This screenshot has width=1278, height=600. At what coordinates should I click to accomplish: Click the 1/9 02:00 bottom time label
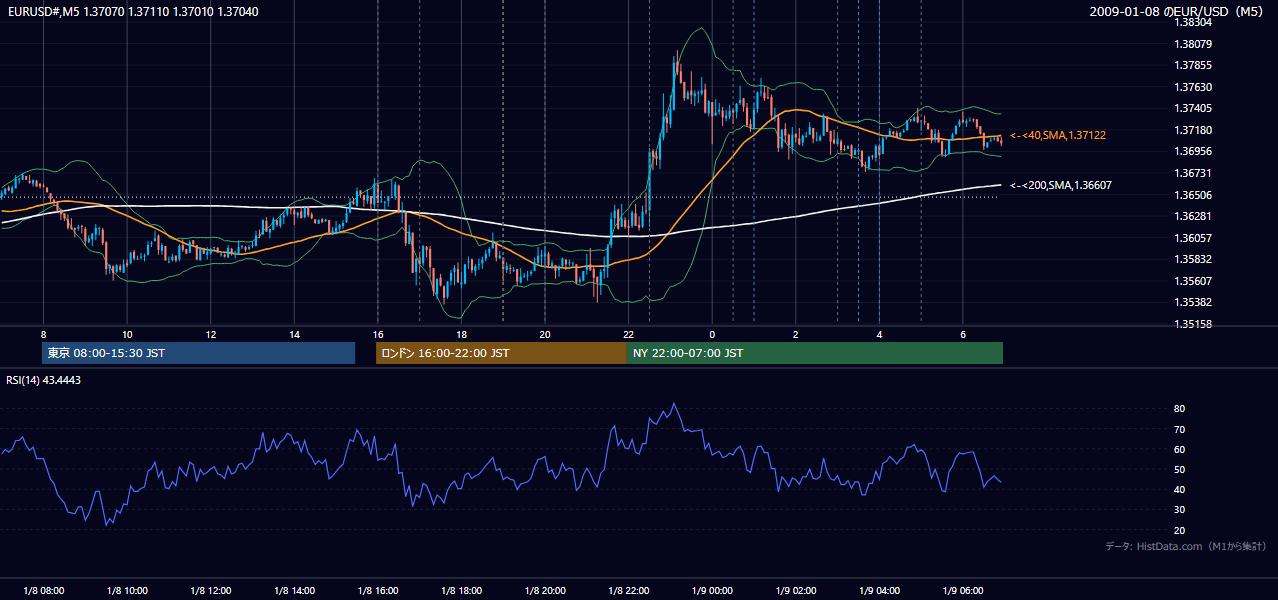click(795, 591)
